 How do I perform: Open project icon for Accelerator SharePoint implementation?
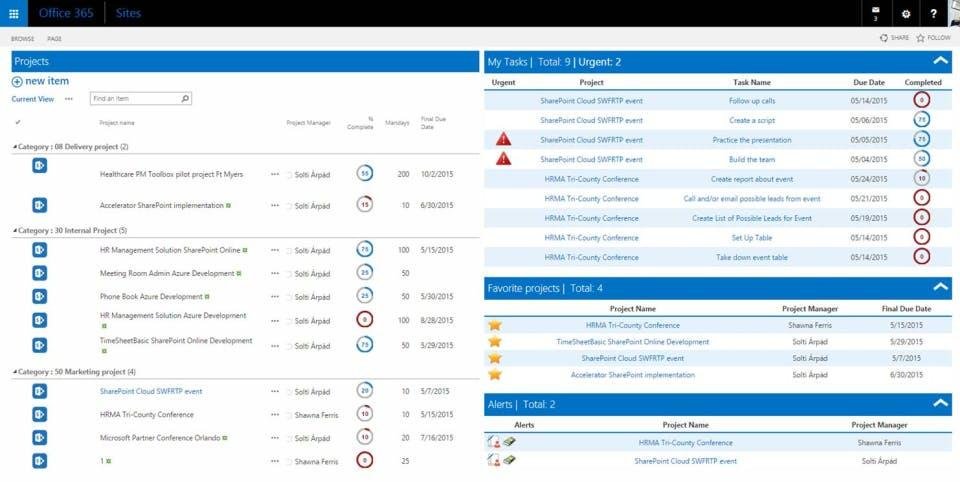click(x=39, y=205)
